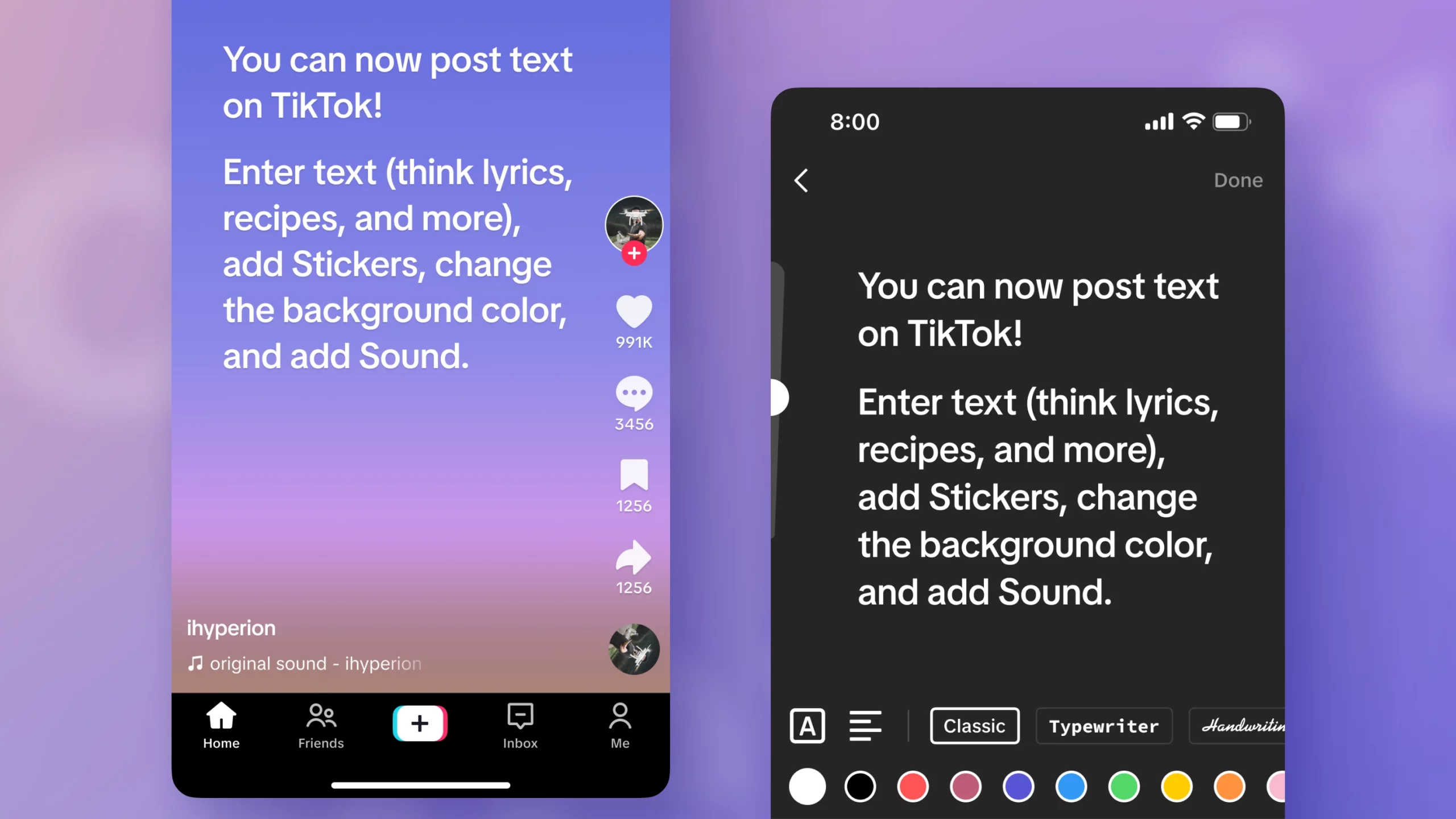This screenshot has width=1456, height=819.
Task: Tap Done to finish editing
Action: click(1239, 179)
